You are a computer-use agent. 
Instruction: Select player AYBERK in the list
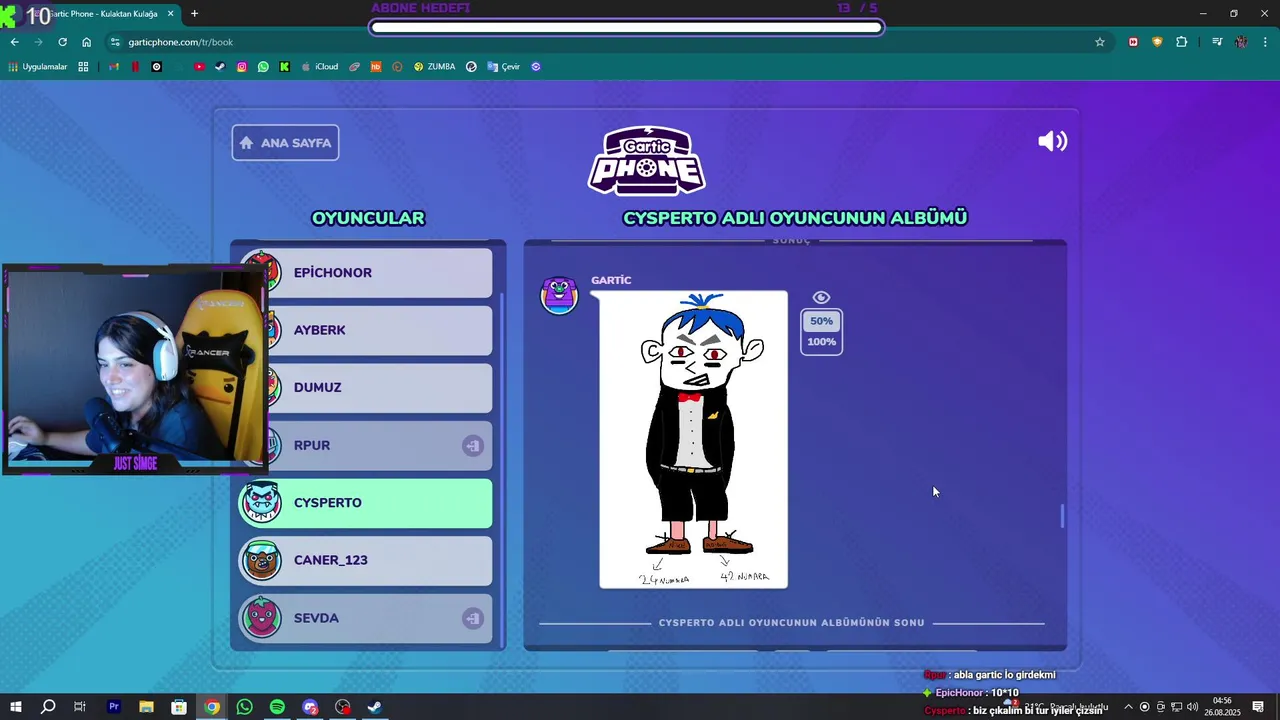[366, 330]
